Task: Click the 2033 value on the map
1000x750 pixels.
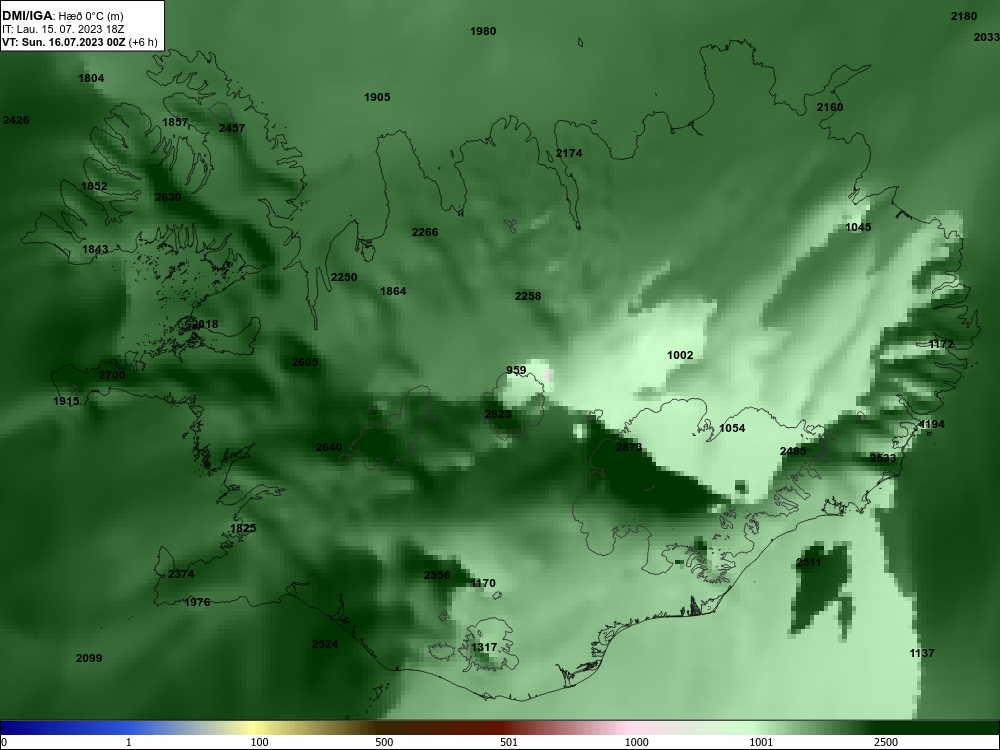Action: click(x=987, y=38)
